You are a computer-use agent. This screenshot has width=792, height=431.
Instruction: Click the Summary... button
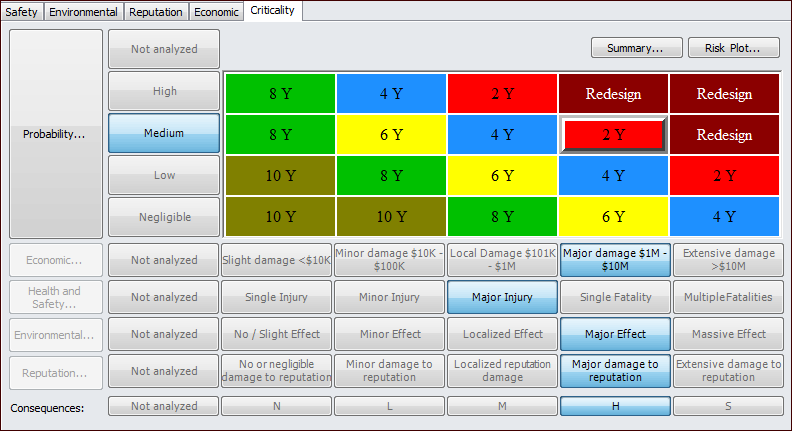click(636, 47)
